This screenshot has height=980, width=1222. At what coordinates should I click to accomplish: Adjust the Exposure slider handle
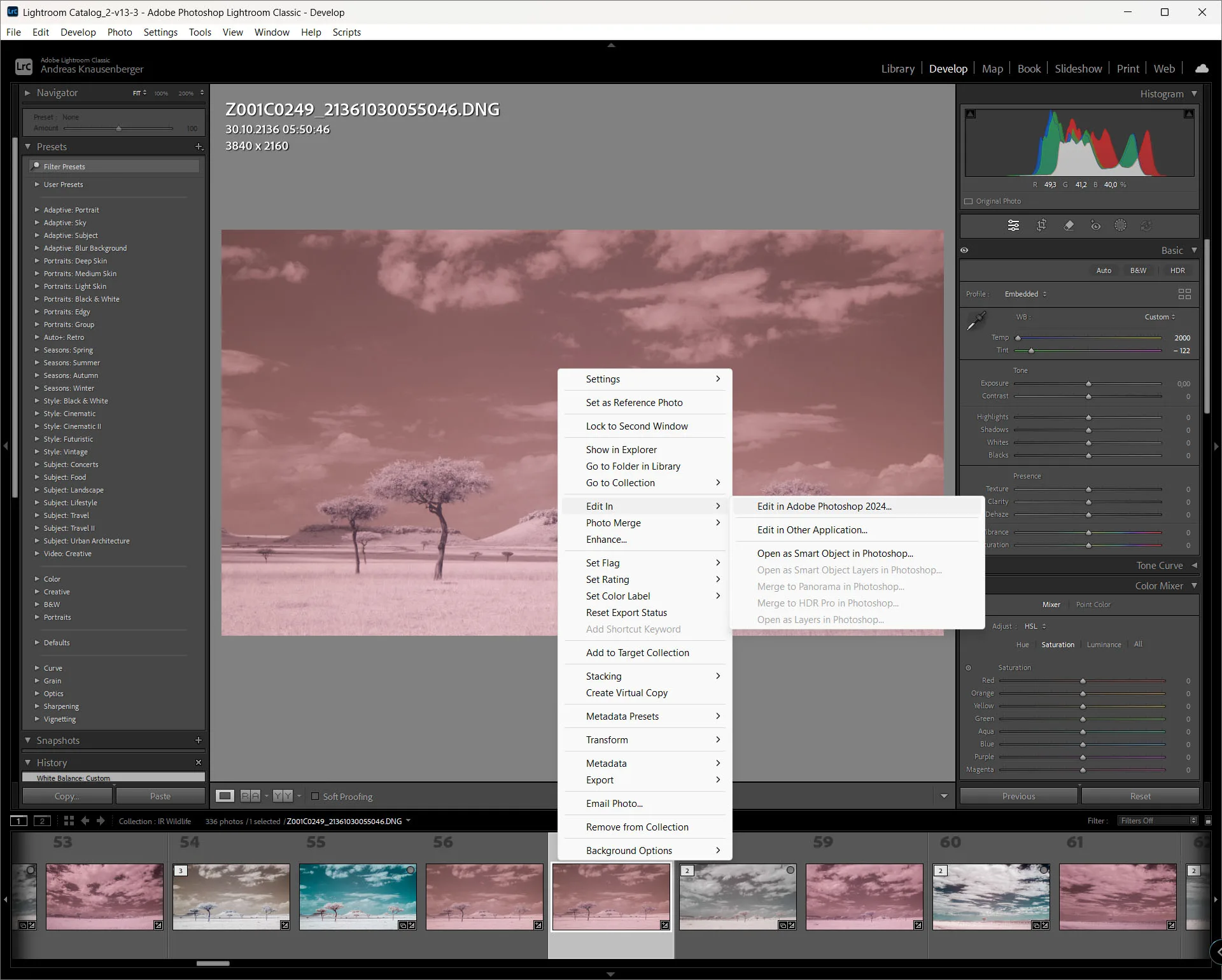[1088, 384]
